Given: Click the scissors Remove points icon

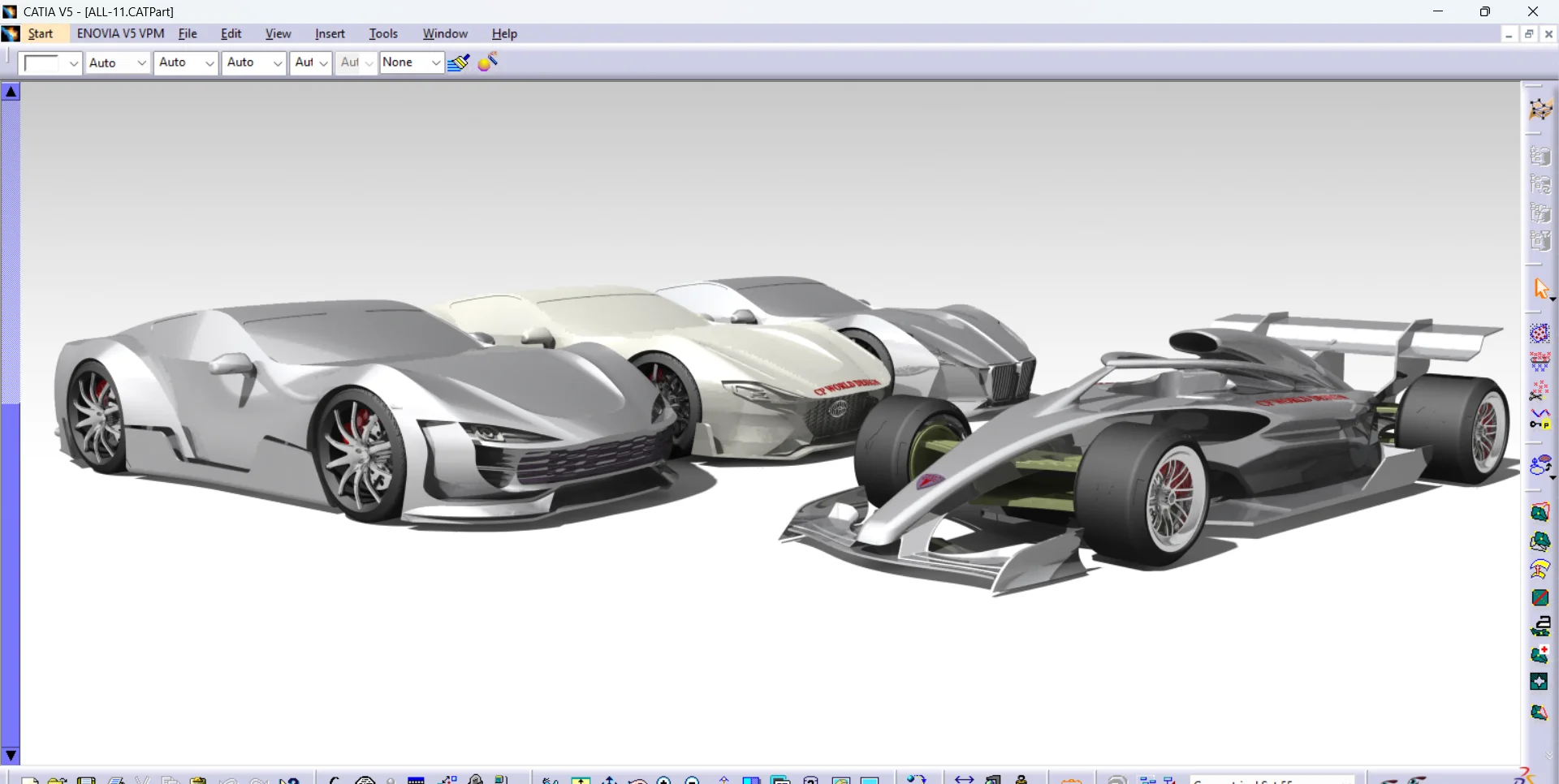Looking at the screenshot, I should coord(1540,391).
